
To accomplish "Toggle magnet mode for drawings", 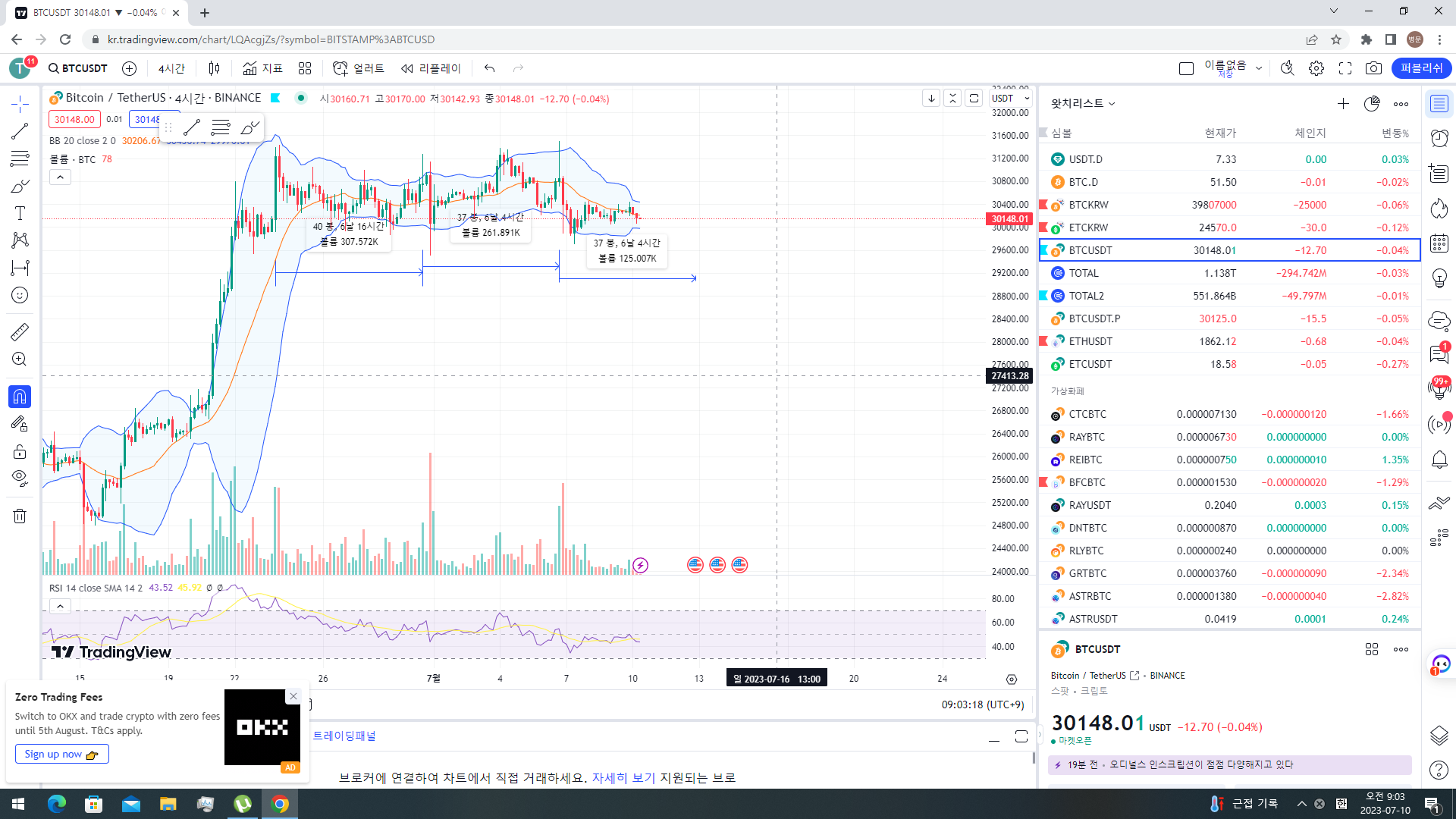I will [x=20, y=396].
